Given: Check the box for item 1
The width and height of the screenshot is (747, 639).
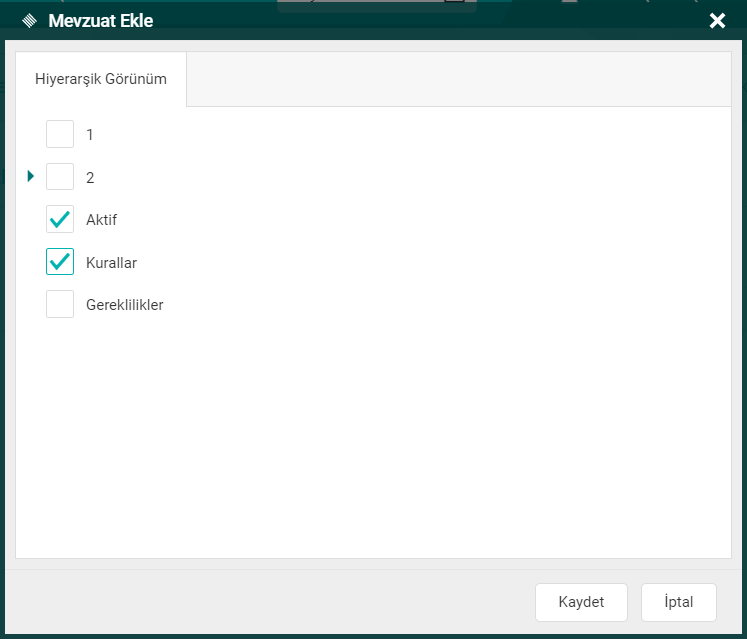Looking at the screenshot, I should coord(60,134).
